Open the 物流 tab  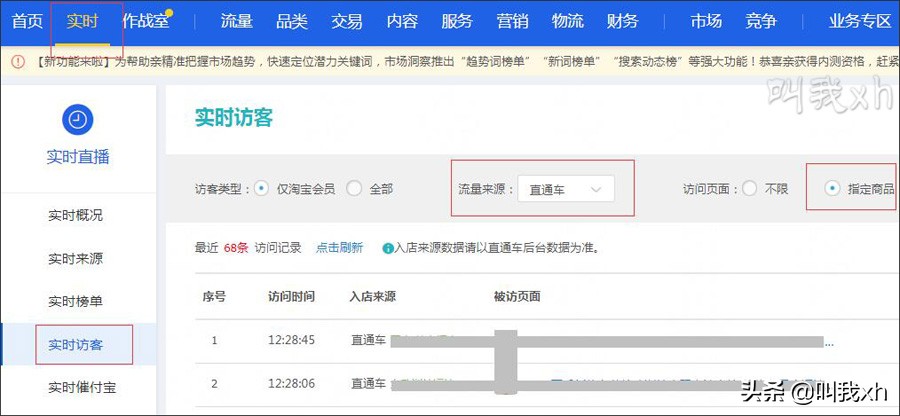pyautogui.click(x=567, y=22)
